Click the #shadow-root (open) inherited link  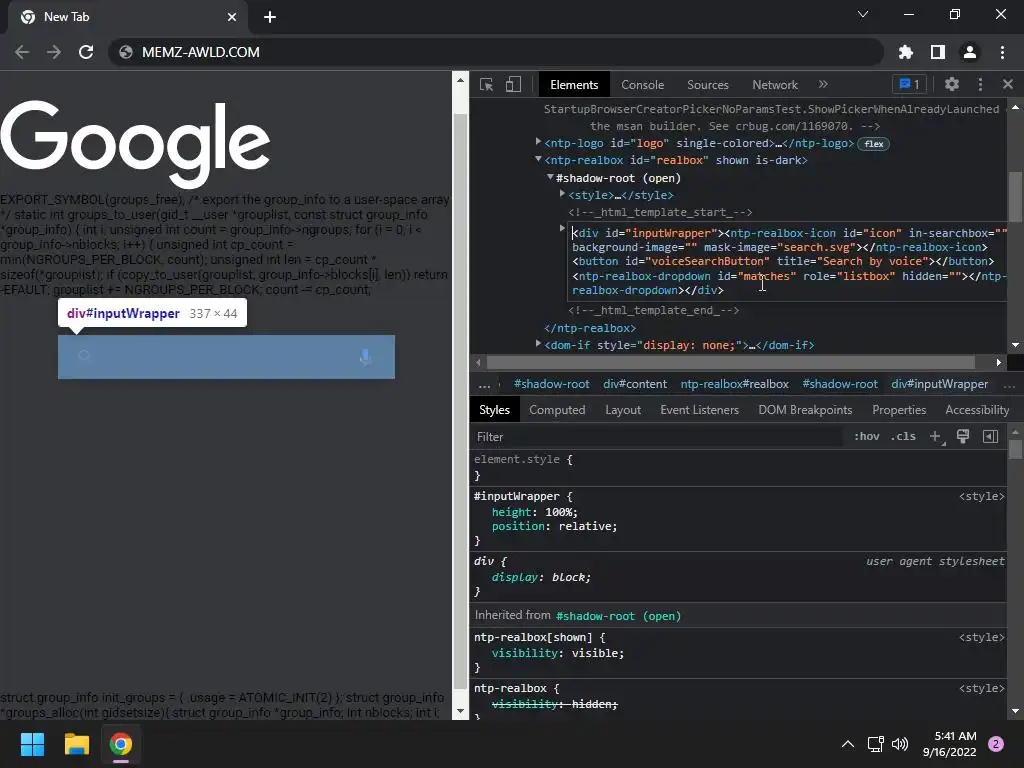pos(618,616)
